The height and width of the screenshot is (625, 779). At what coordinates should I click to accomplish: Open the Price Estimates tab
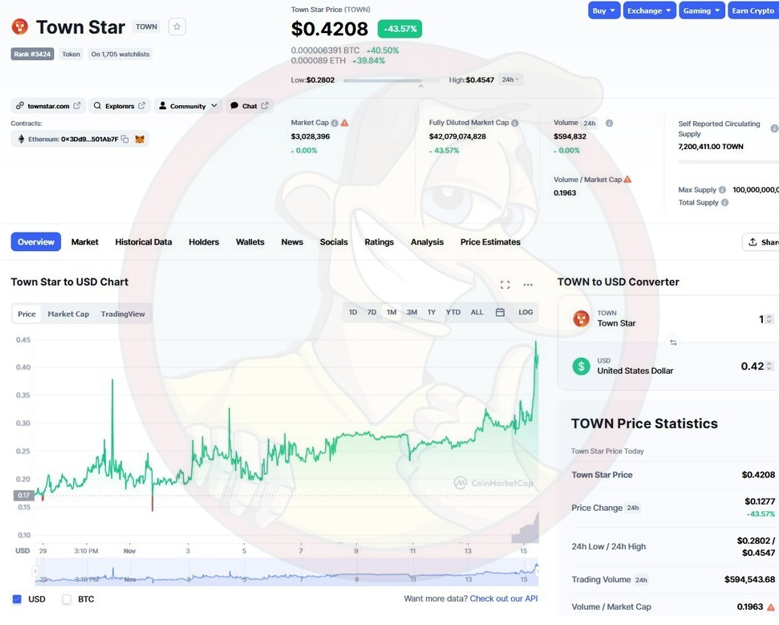pyautogui.click(x=490, y=242)
